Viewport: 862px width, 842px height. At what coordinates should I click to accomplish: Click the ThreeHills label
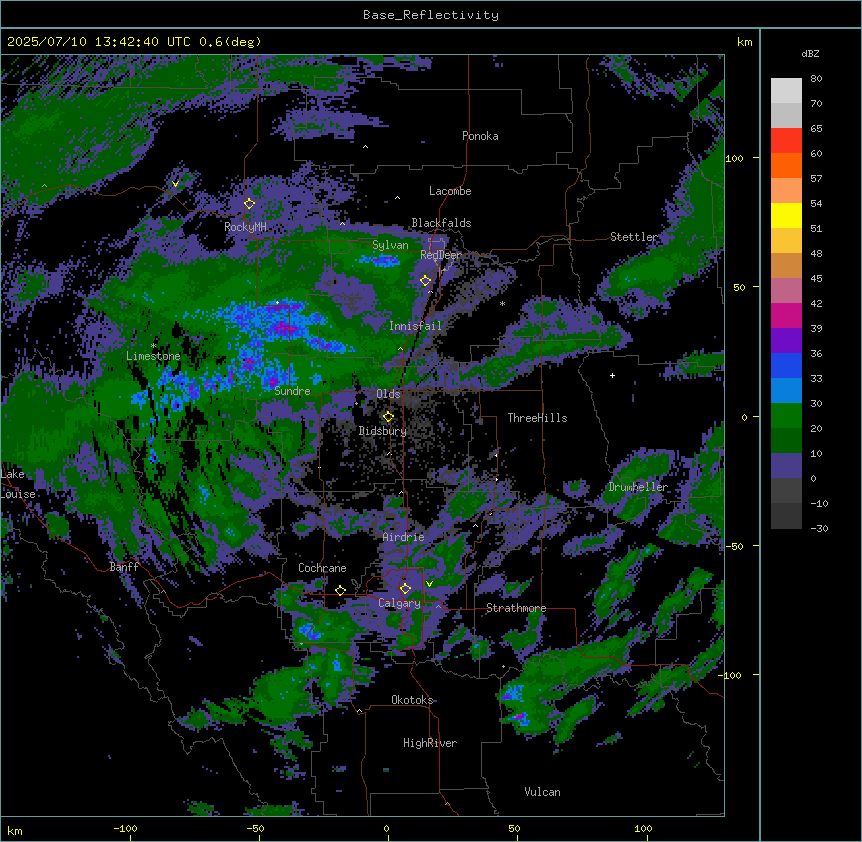[x=537, y=418]
